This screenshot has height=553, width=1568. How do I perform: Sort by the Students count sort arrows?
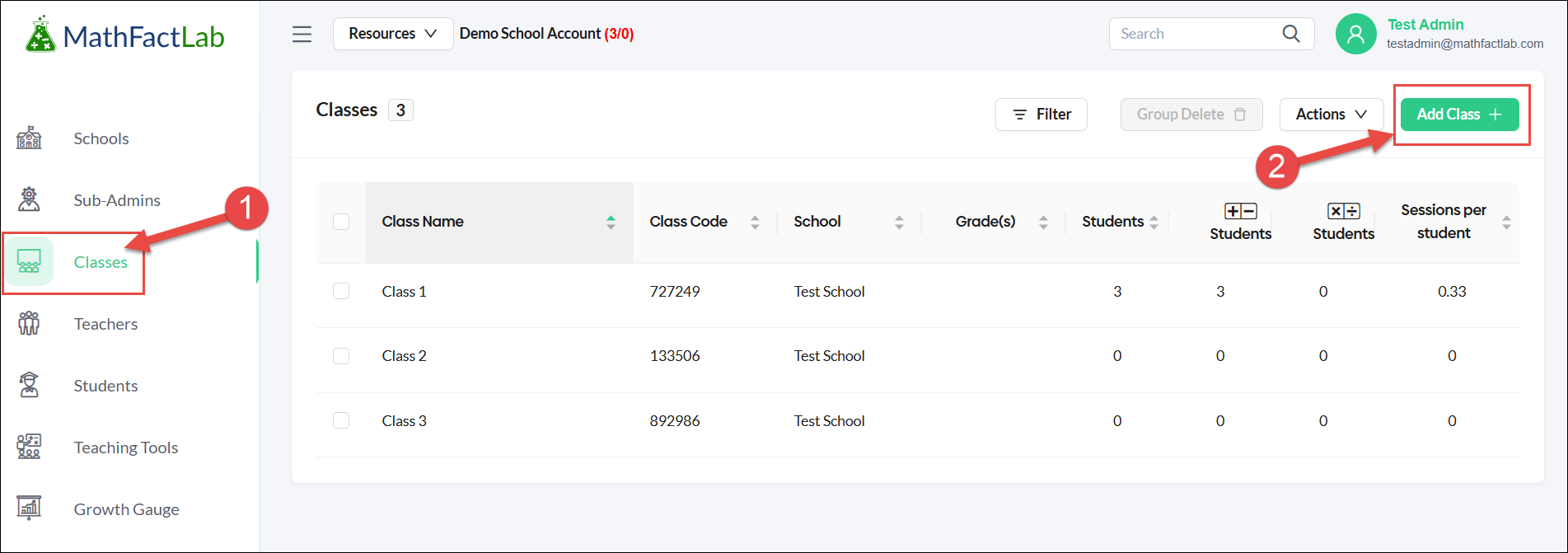pos(1154,222)
